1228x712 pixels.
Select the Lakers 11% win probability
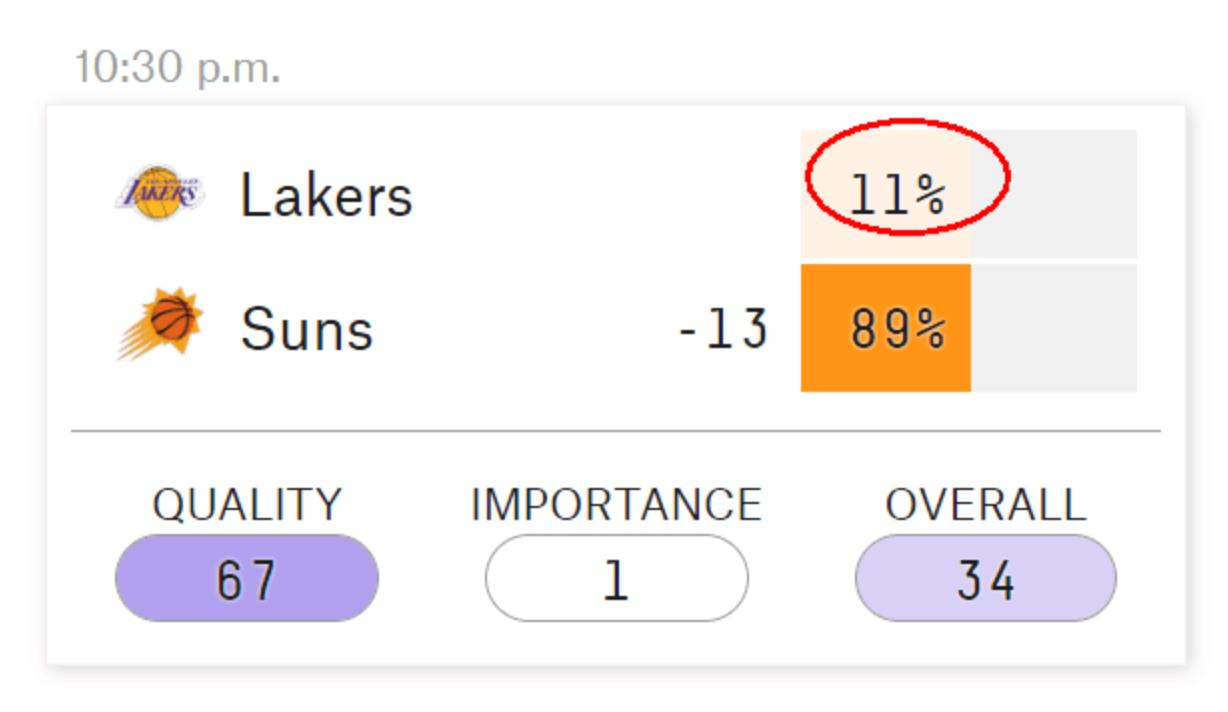point(896,195)
